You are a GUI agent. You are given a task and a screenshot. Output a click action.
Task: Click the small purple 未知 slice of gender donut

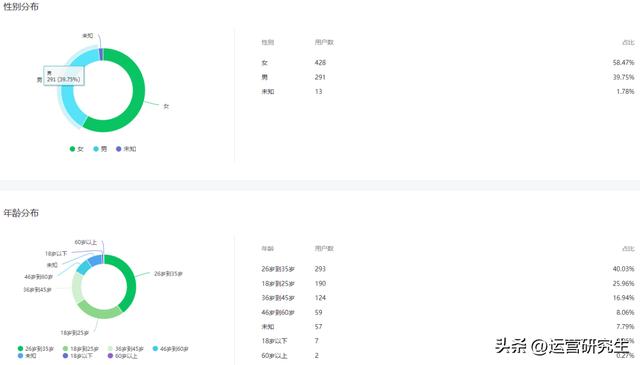[x=101, y=54]
